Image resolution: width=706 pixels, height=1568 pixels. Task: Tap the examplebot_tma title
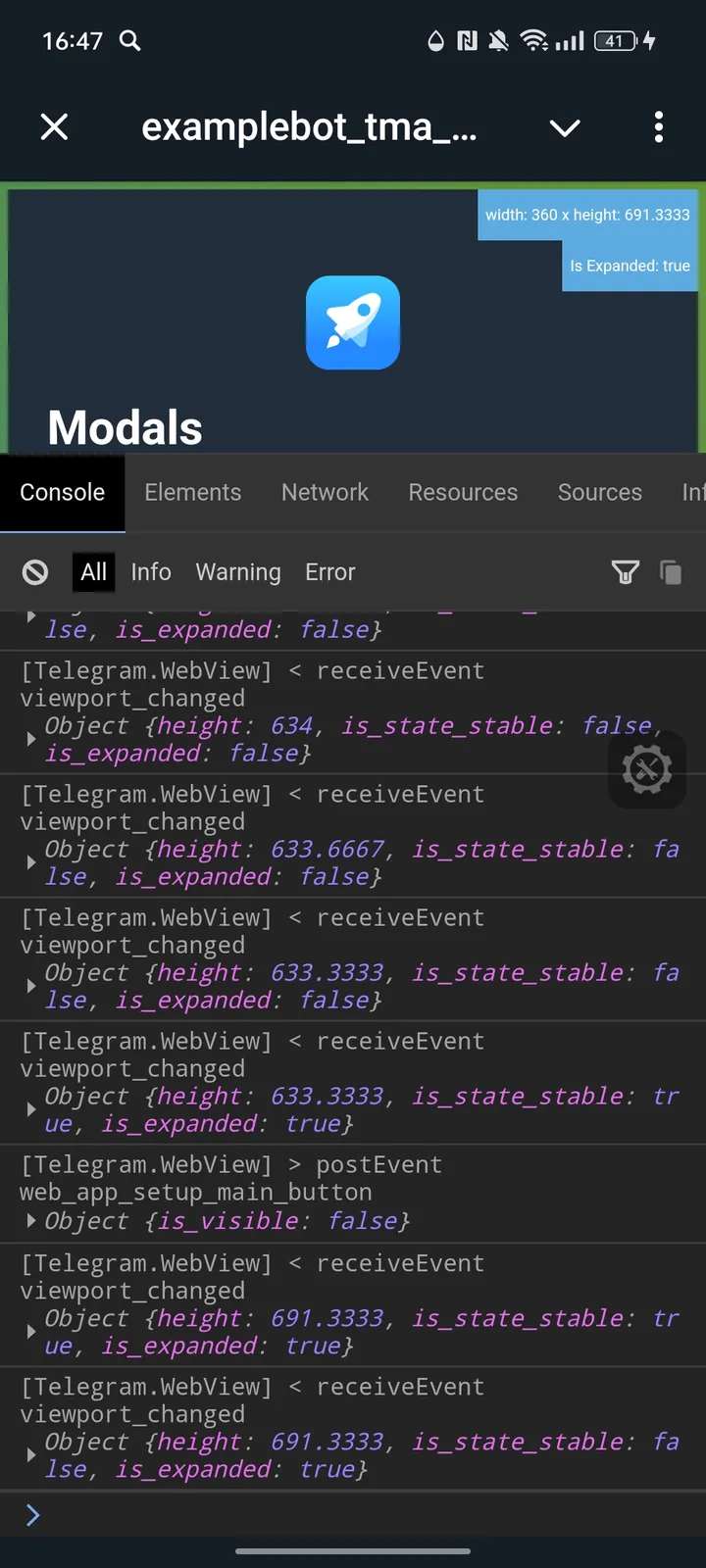pyautogui.click(x=309, y=127)
